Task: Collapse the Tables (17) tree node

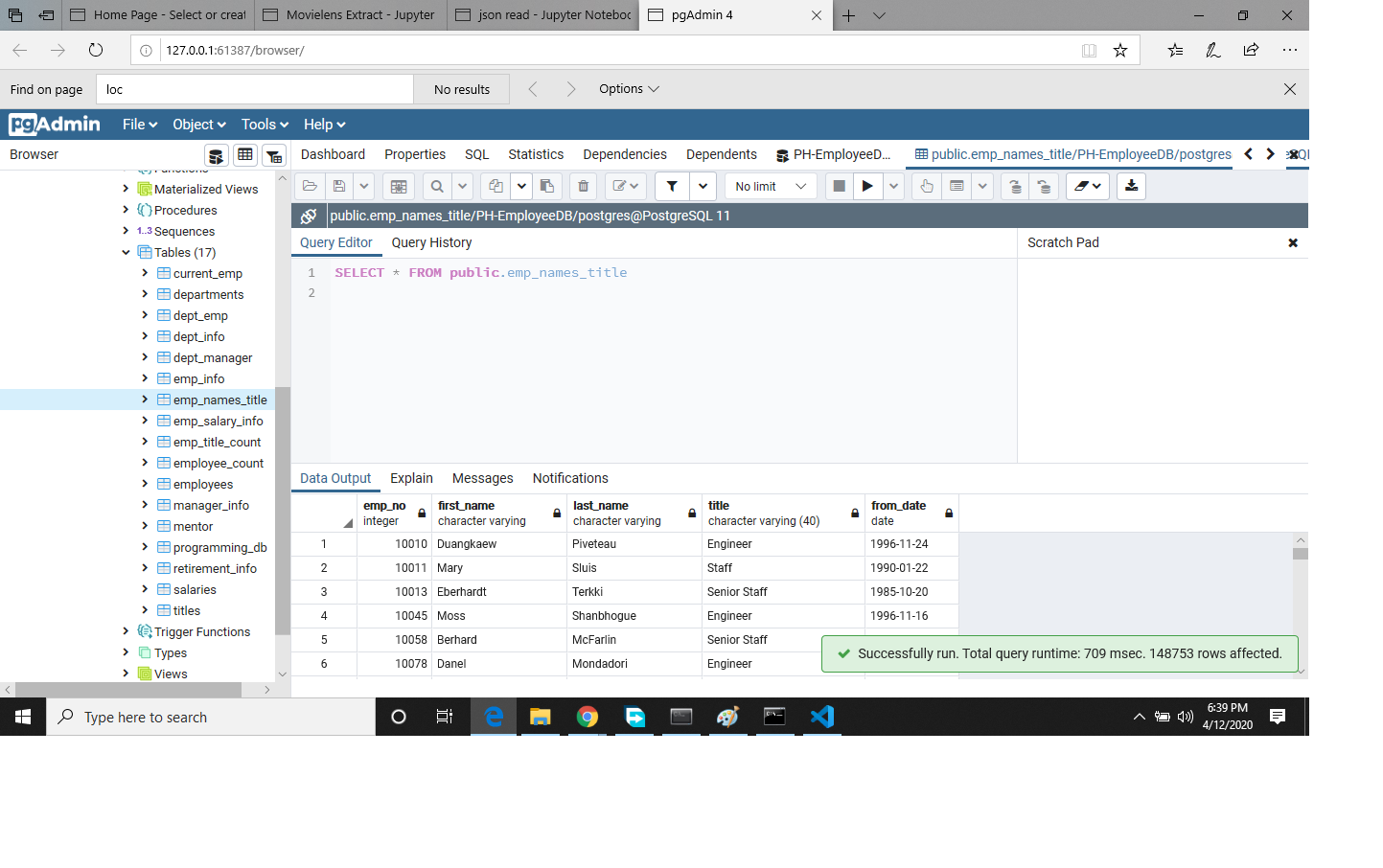Action: [x=126, y=252]
